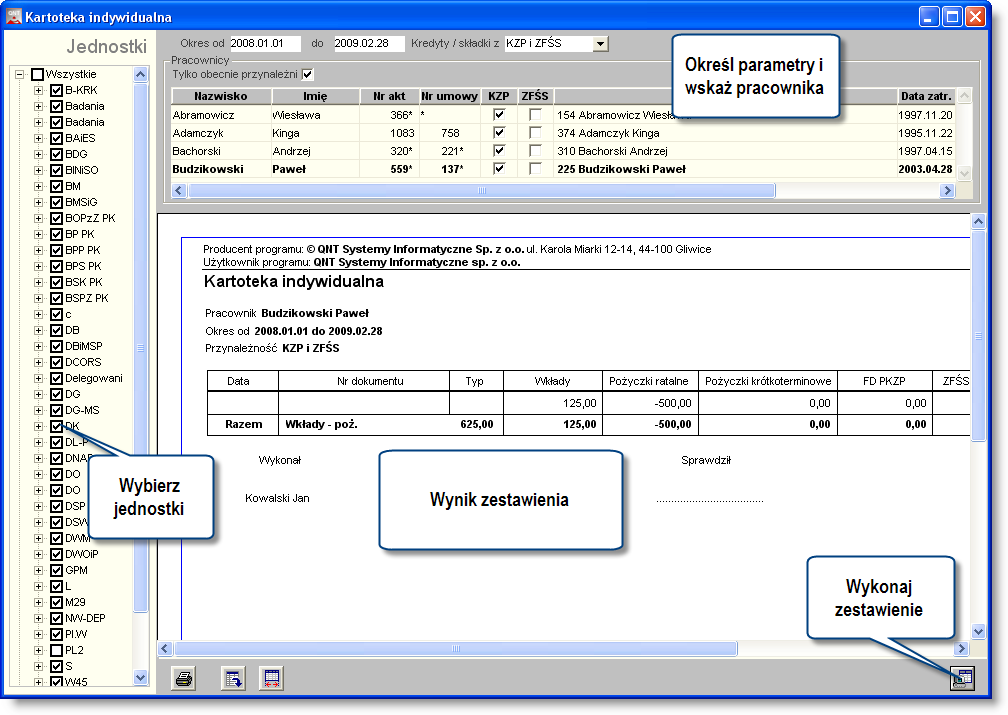Uncheck the B-KRK unit checkbox

[x=57, y=91]
